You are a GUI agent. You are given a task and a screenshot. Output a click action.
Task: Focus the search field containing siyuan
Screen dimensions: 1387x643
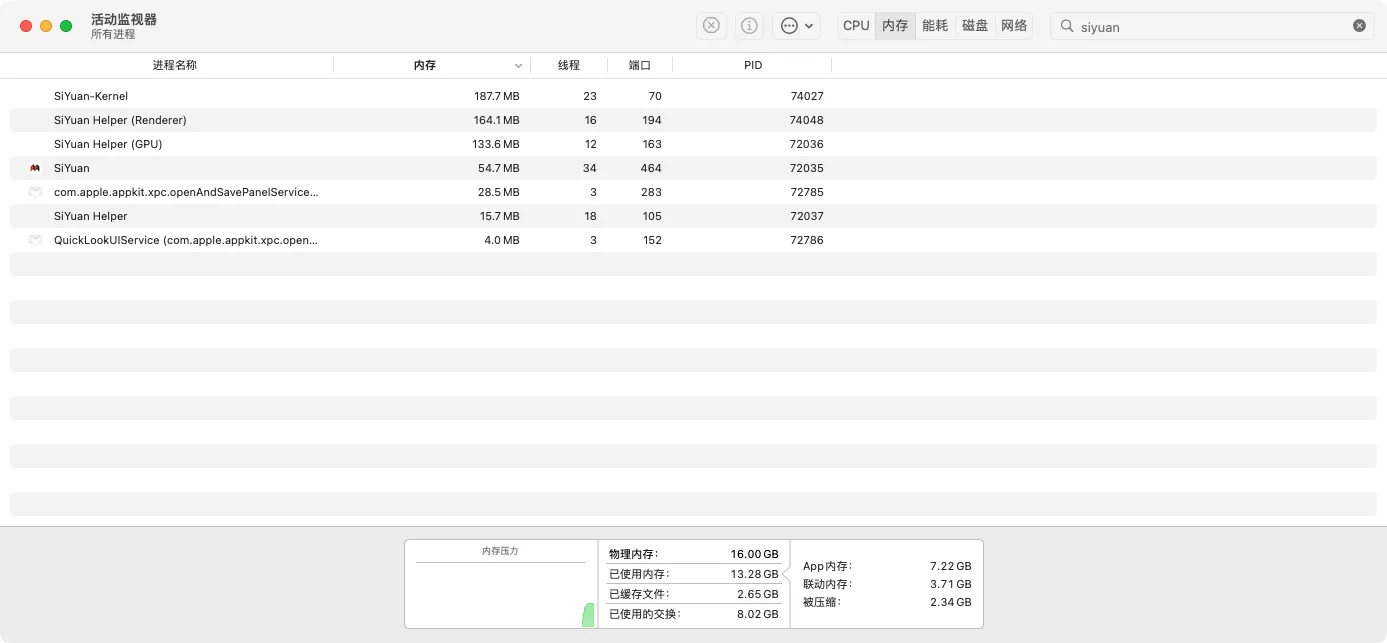(1210, 27)
